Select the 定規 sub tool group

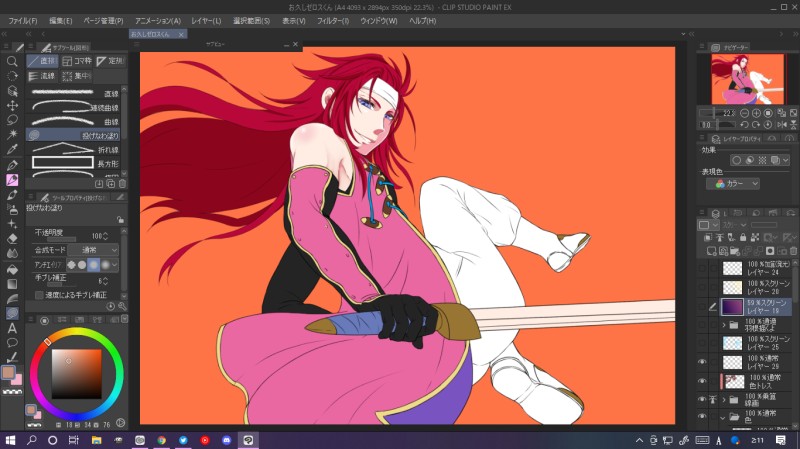click(109, 61)
